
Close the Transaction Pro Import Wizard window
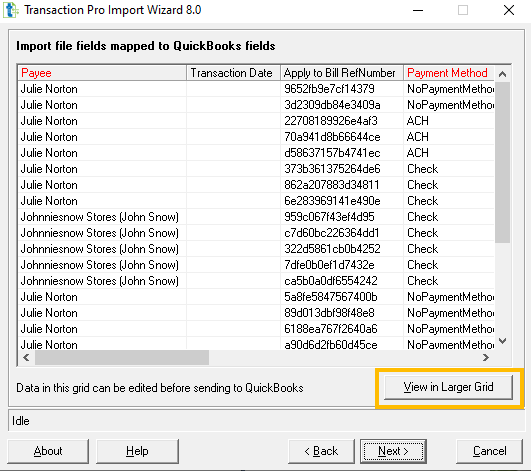[509, 10]
